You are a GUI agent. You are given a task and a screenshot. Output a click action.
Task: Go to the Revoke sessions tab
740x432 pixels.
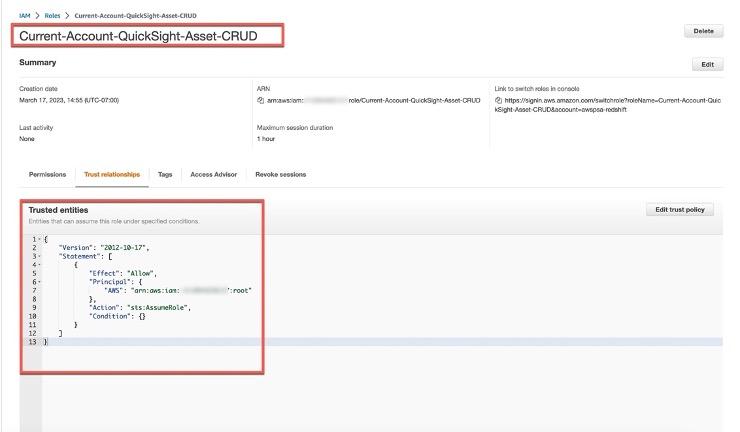pyautogui.click(x=280, y=175)
